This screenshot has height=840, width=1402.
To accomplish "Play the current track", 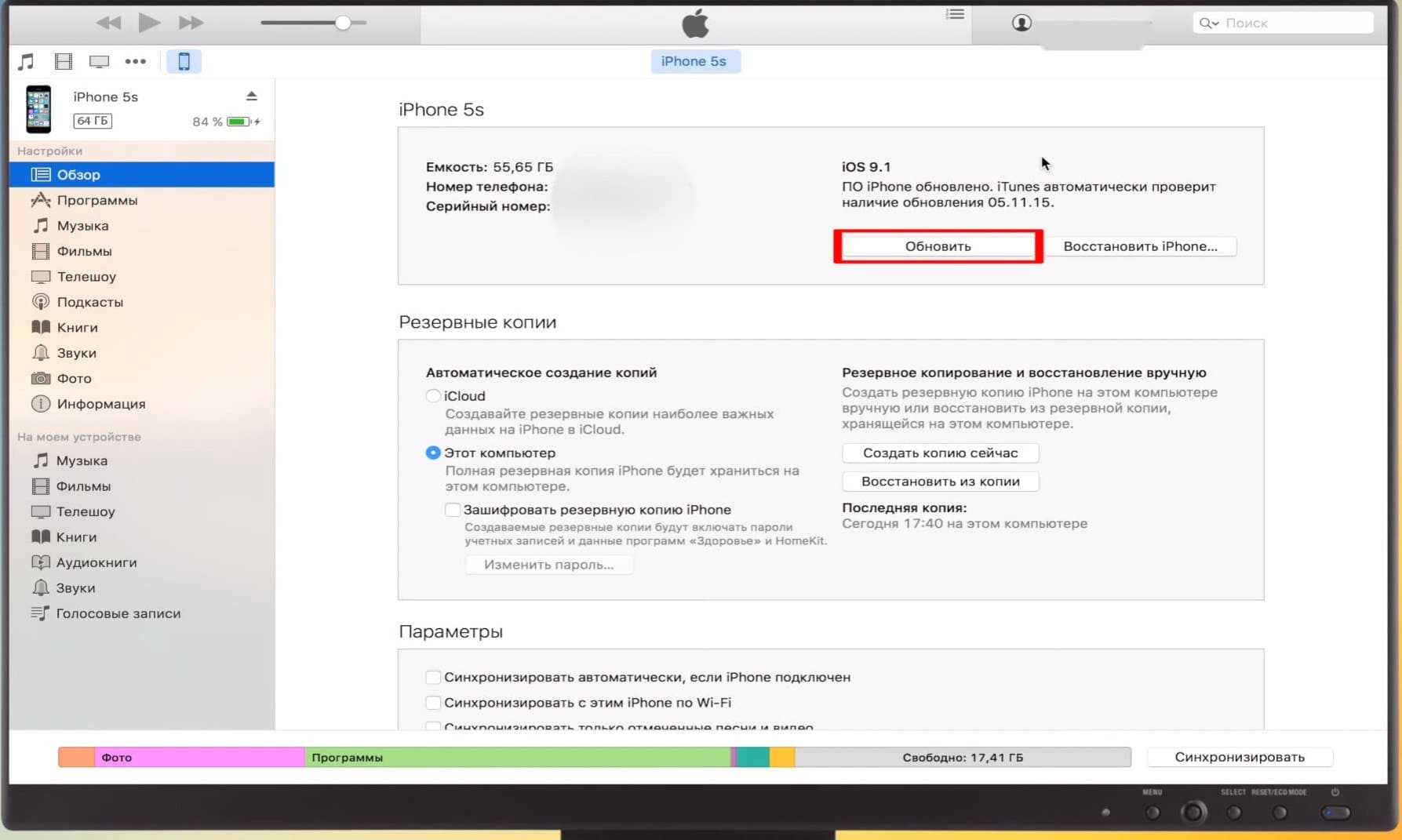I will point(149,23).
